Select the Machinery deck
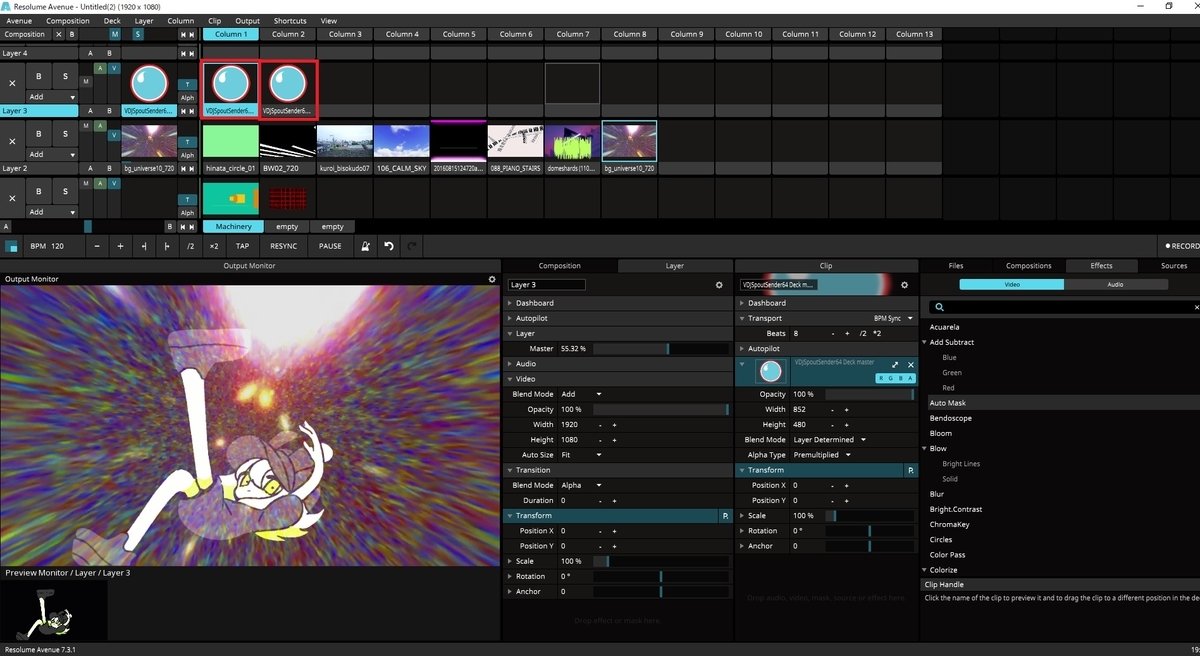Image resolution: width=1200 pixels, height=656 pixels. click(234, 227)
